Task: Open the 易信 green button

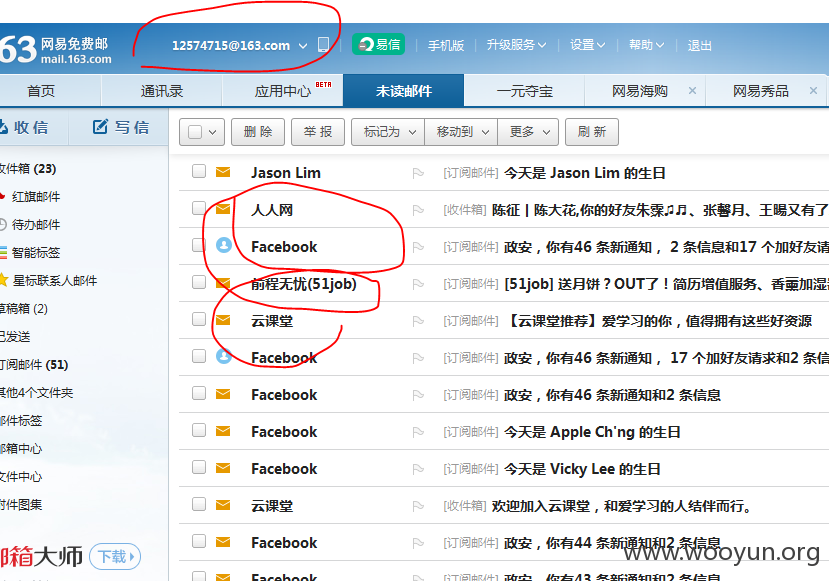Action: click(379, 44)
